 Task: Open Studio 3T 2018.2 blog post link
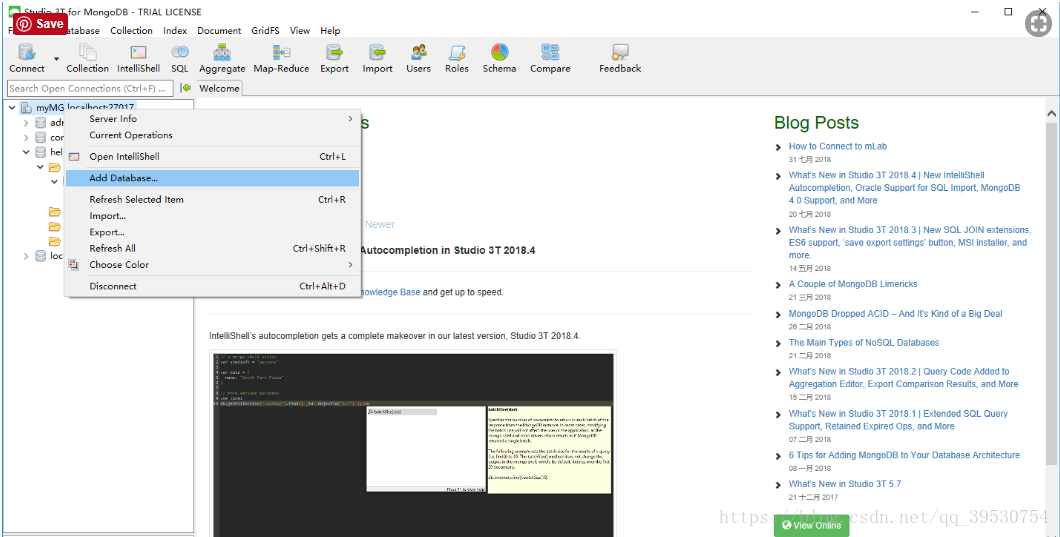coord(903,377)
